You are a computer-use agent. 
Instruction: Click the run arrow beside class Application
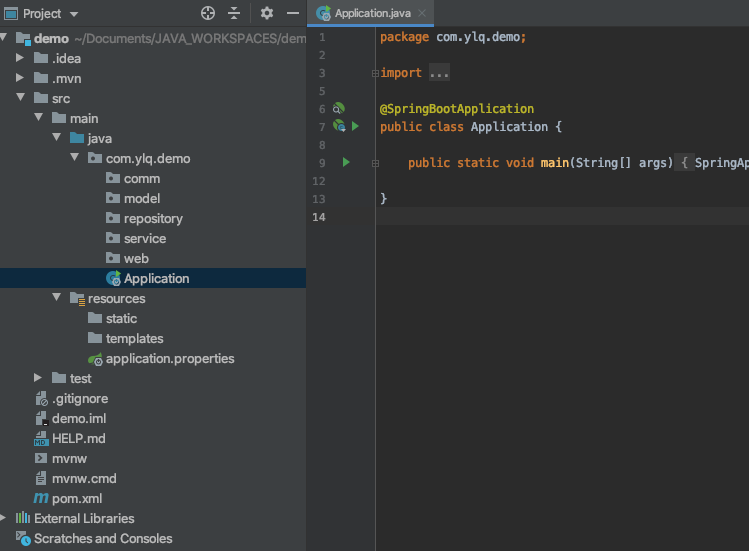click(x=355, y=126)
